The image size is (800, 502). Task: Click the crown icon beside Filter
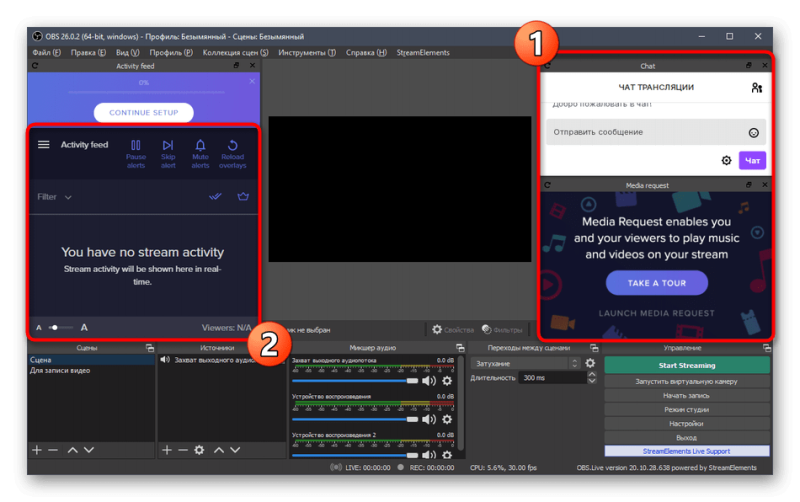click(243, 196)
